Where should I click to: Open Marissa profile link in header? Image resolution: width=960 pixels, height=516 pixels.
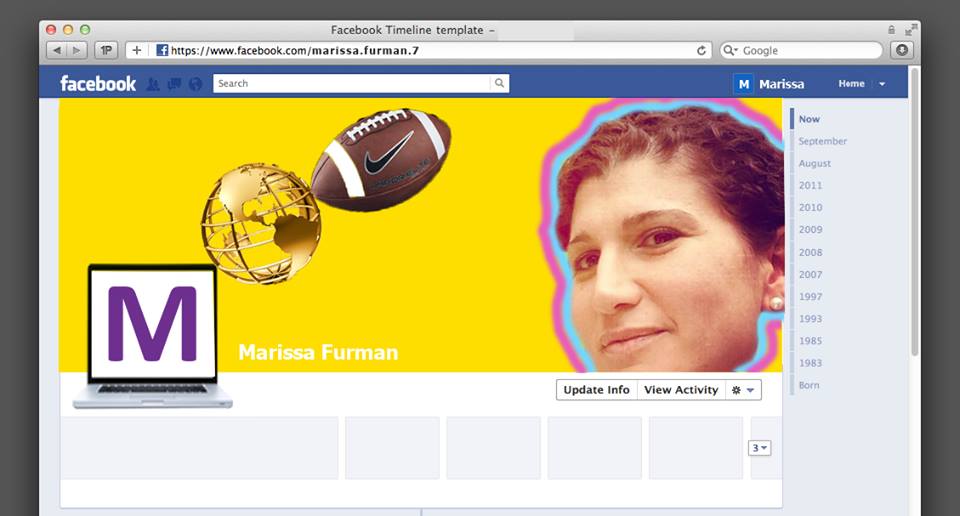coord(782,84)
